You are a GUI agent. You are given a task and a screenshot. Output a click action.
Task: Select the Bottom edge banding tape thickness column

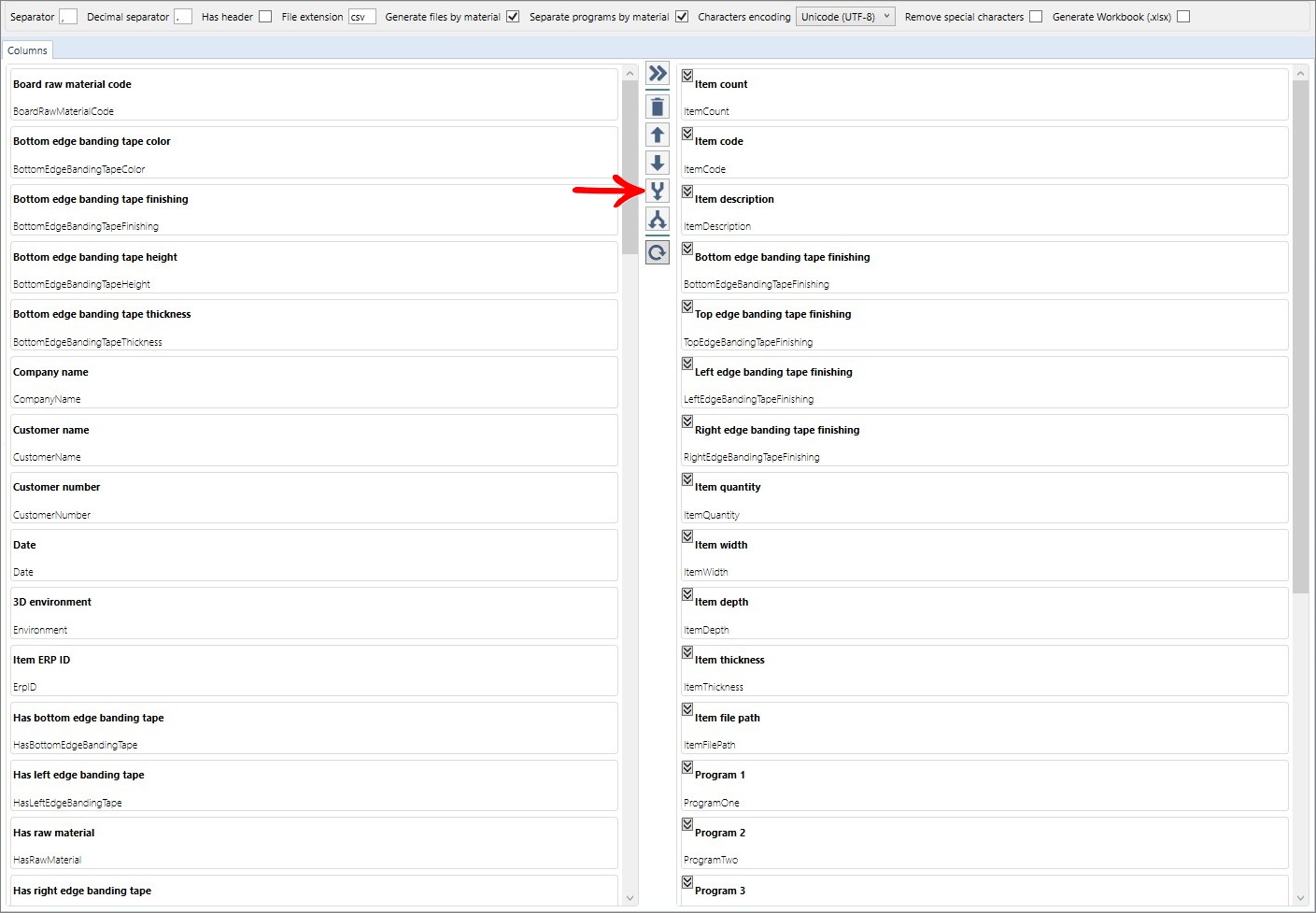(314, 325)
